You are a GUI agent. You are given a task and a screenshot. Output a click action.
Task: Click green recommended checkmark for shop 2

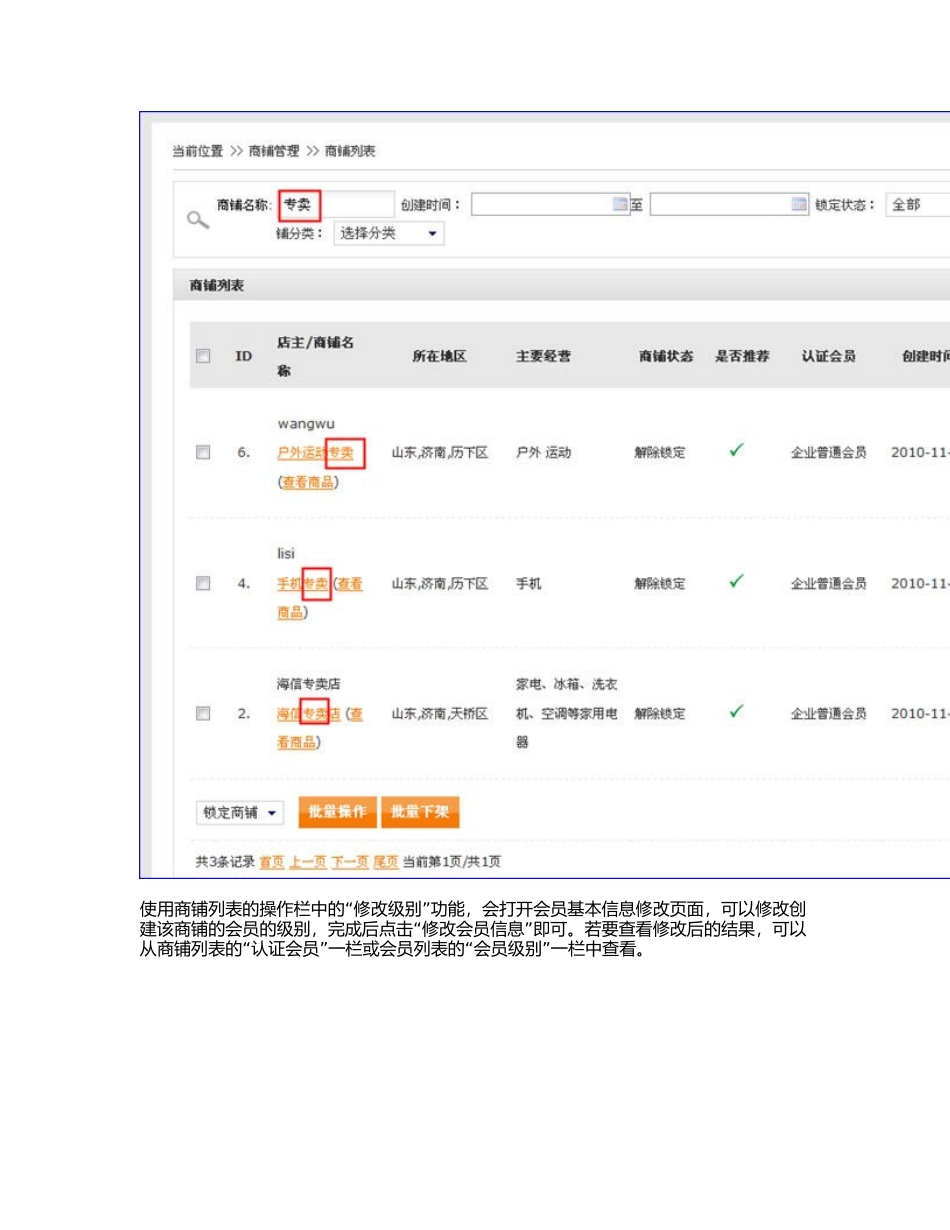tap(736, 711)
